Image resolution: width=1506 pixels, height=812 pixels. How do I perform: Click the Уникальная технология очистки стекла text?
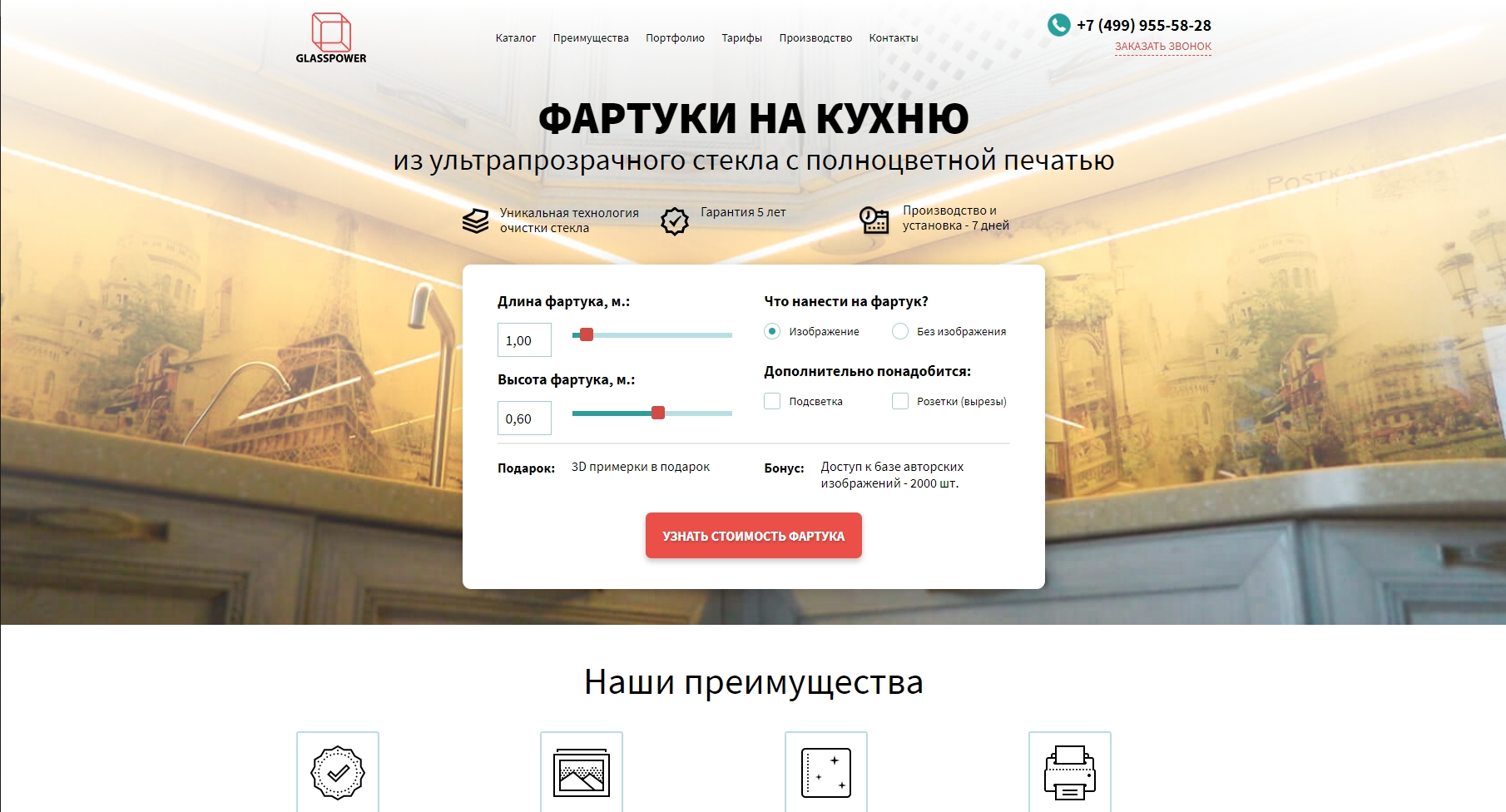569,220
